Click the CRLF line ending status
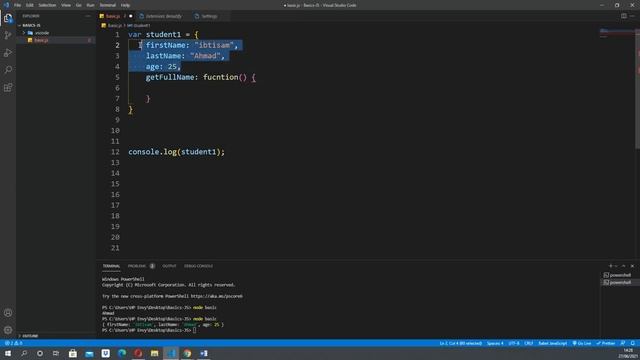 [x=529, y=343]
